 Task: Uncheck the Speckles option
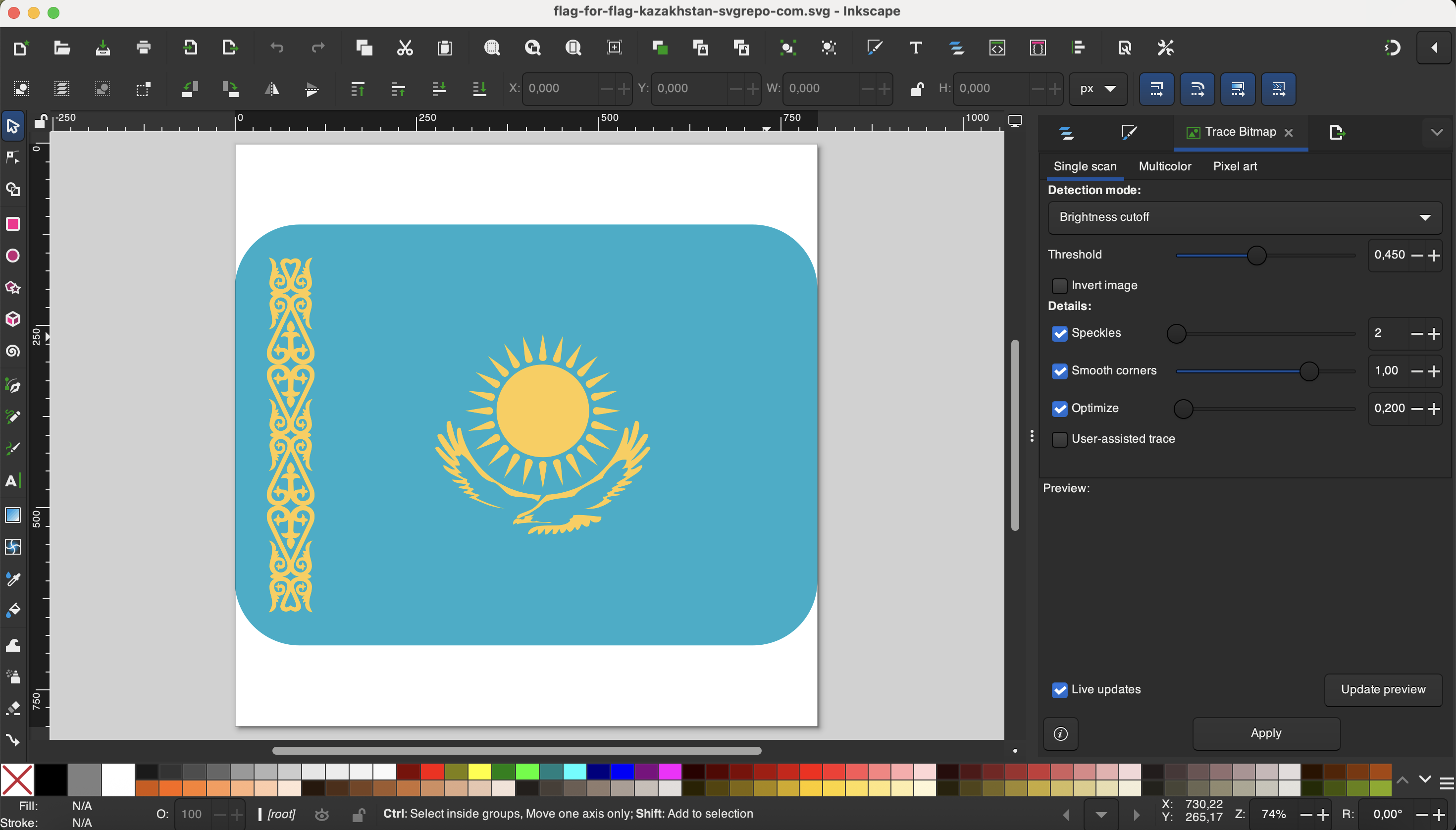(x=1059, y=333)
